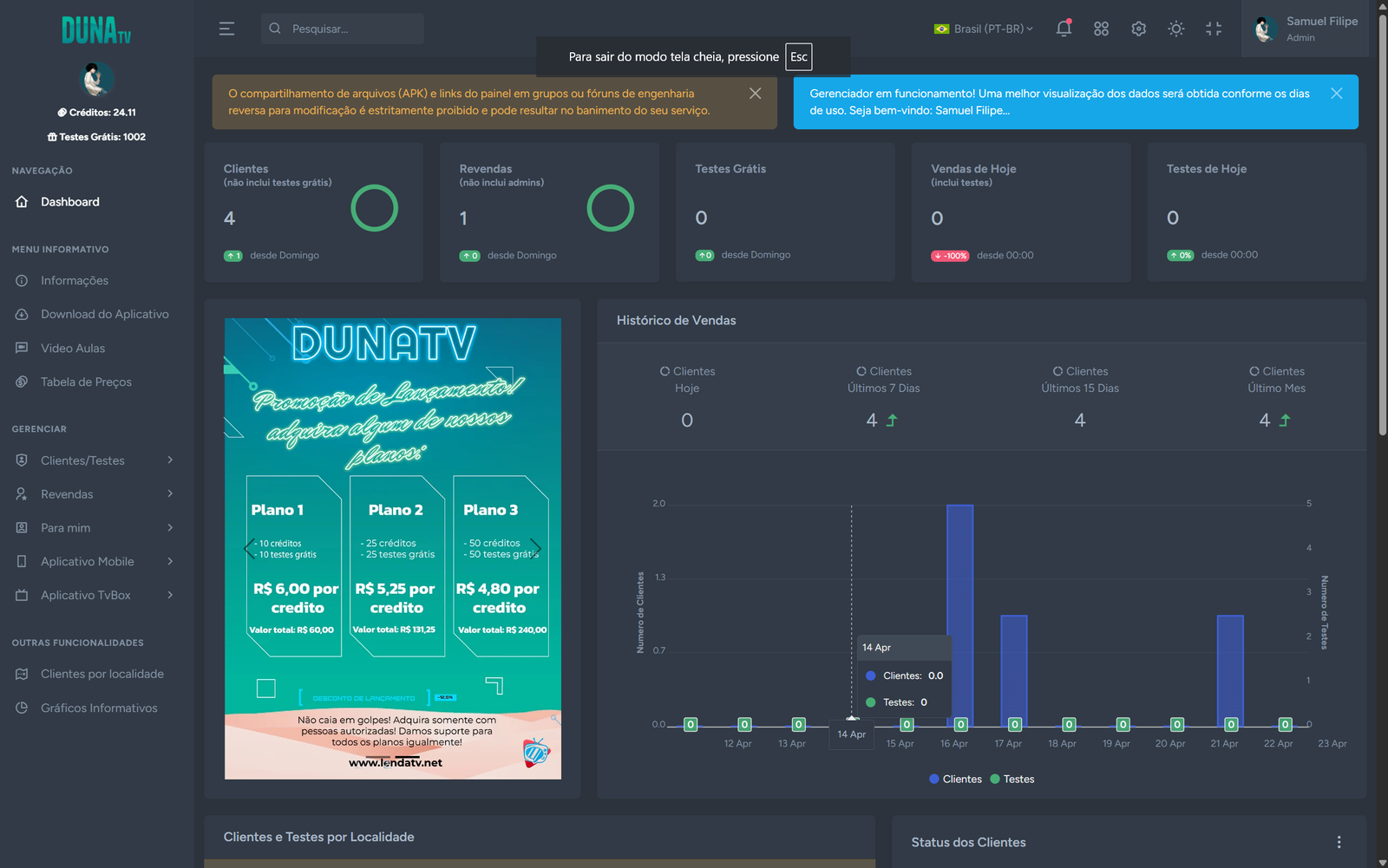Click the chart bar for 21 Apr
This screenshot has width=1388, height=868.
pos(1230,670)
